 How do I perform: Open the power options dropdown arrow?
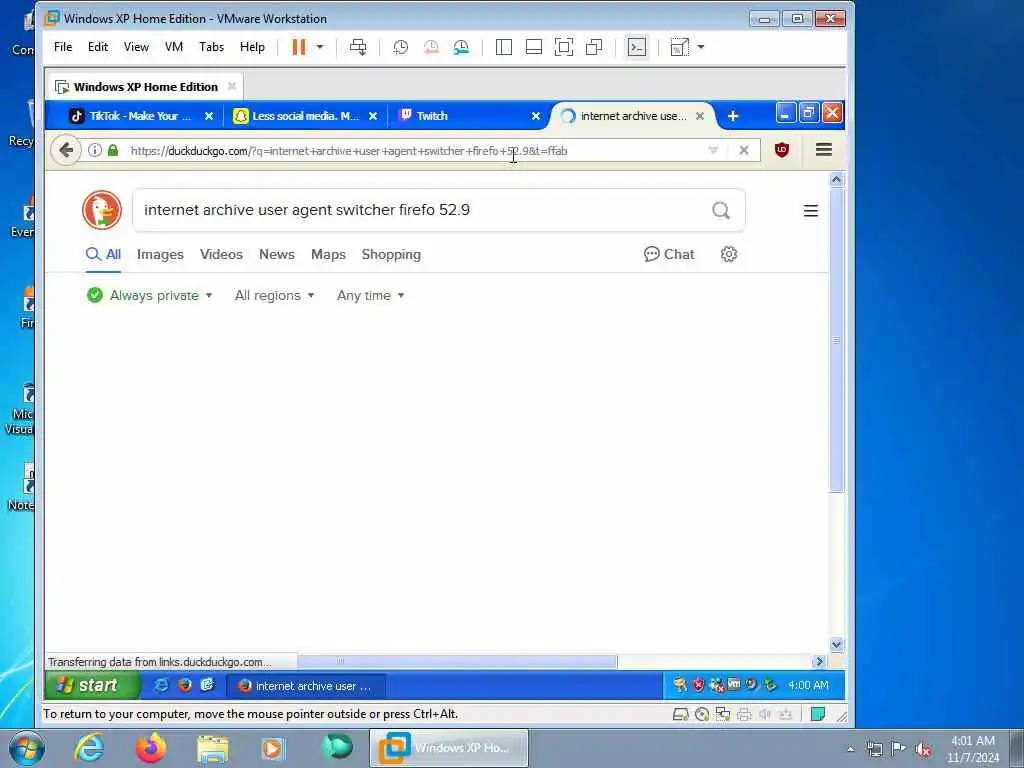point(320,47)
